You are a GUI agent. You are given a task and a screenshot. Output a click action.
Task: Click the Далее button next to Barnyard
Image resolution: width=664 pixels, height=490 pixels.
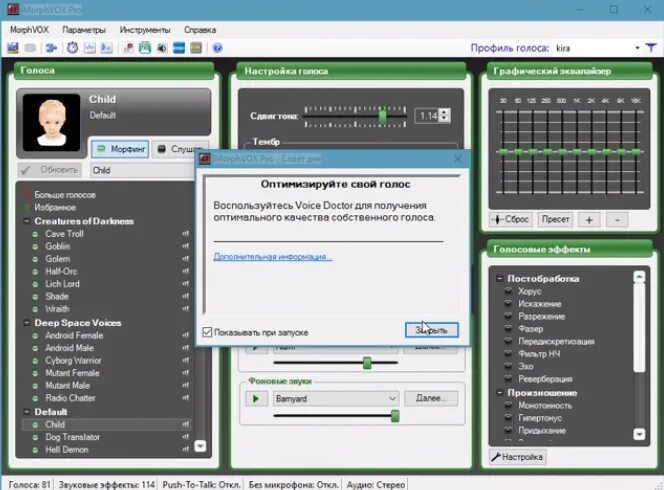point(431,398)
